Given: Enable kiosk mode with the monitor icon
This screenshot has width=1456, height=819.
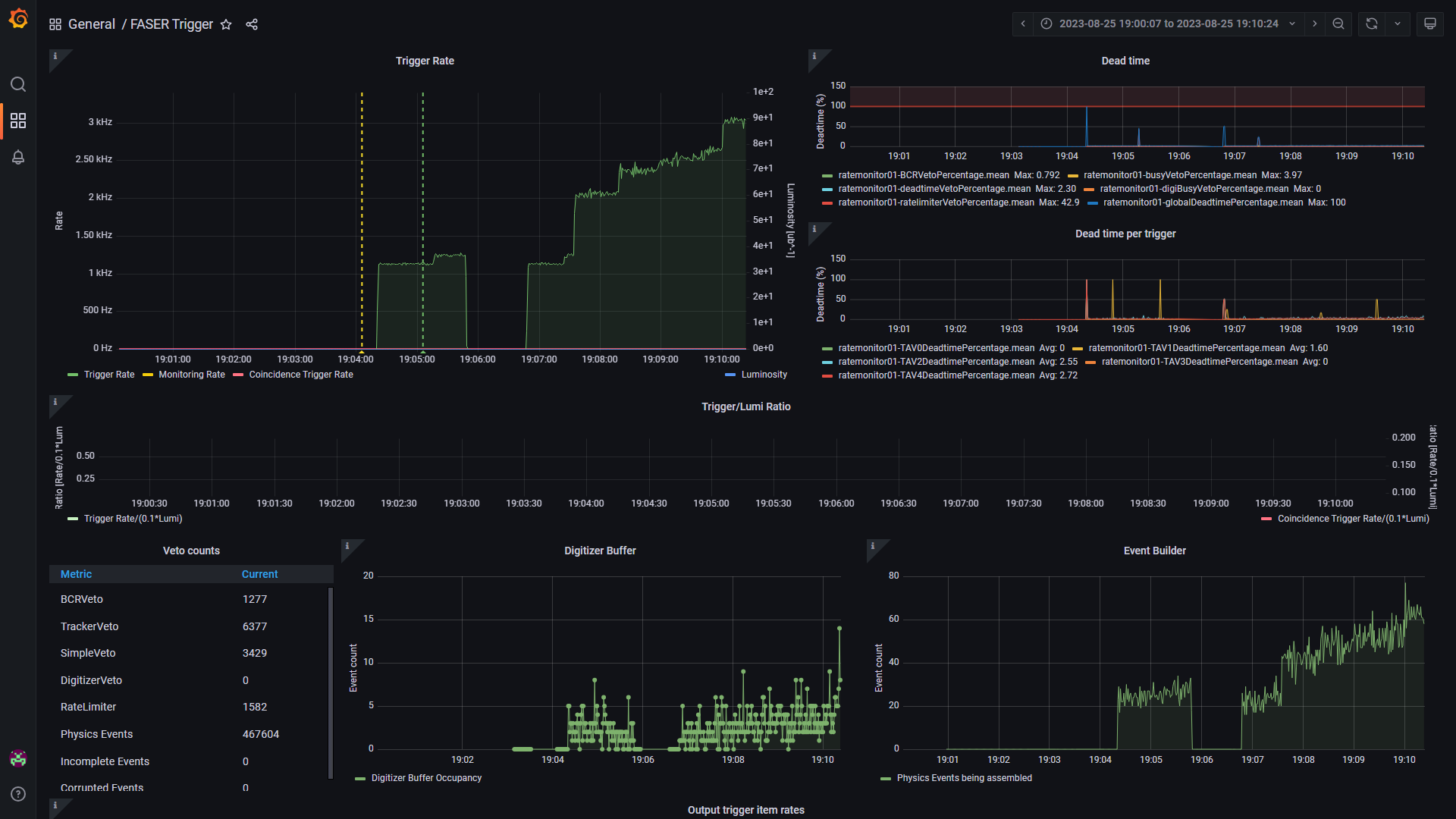Looking at the screenshot, I should point(1429,24).
